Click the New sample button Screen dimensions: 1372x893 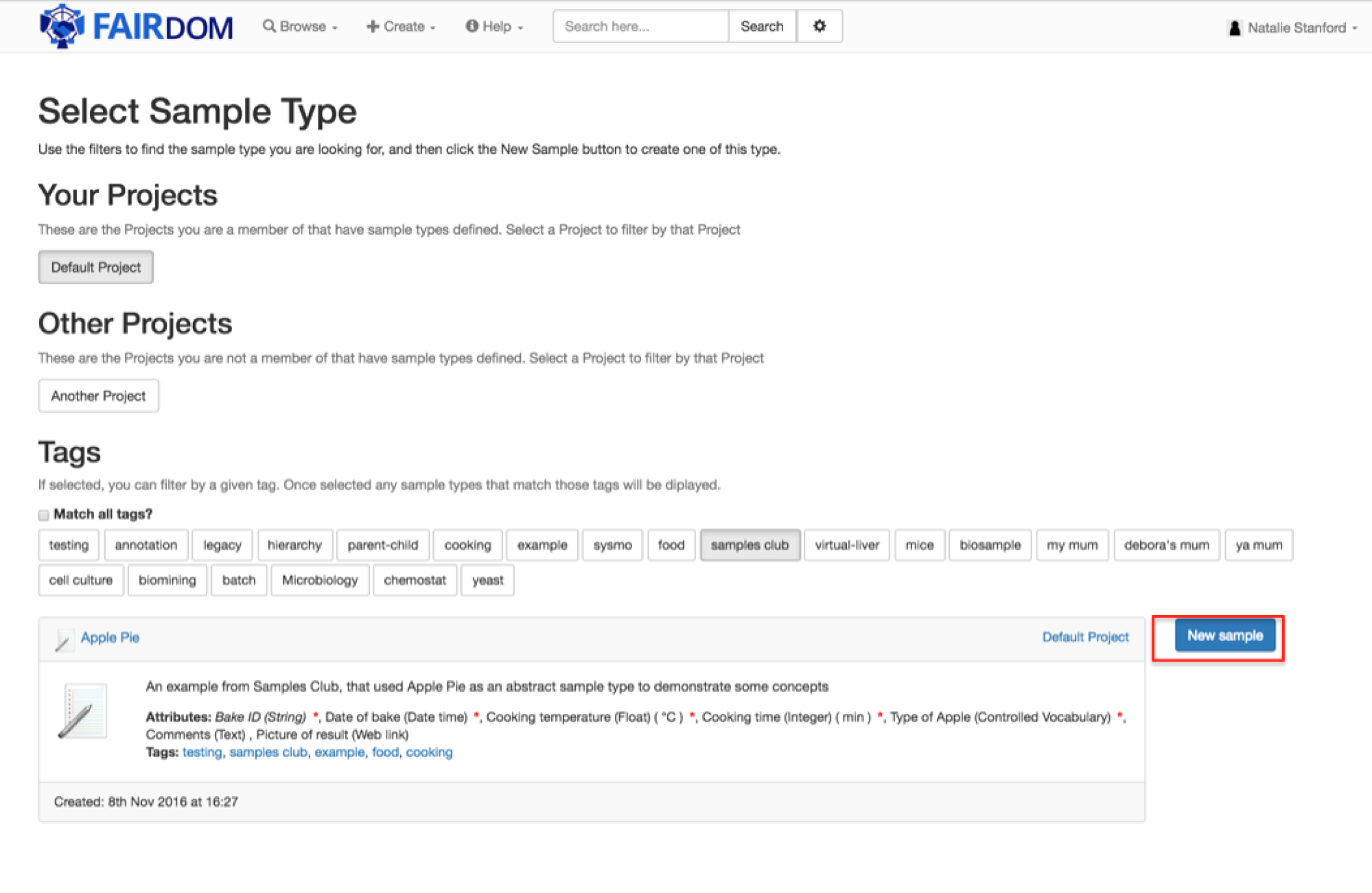point(1225,636)
